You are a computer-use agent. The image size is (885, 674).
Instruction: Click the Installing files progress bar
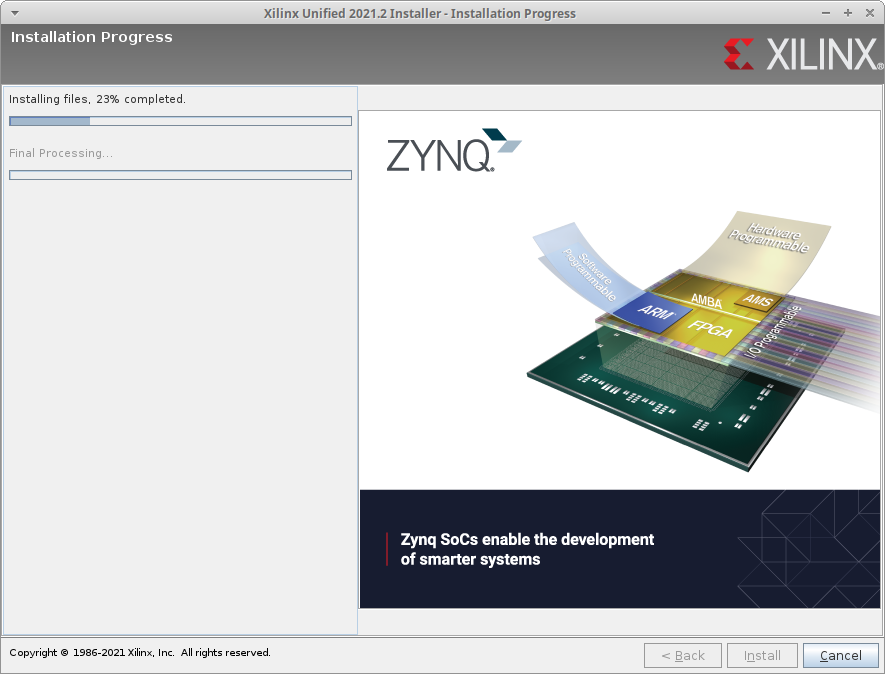[x=180, y=121]
